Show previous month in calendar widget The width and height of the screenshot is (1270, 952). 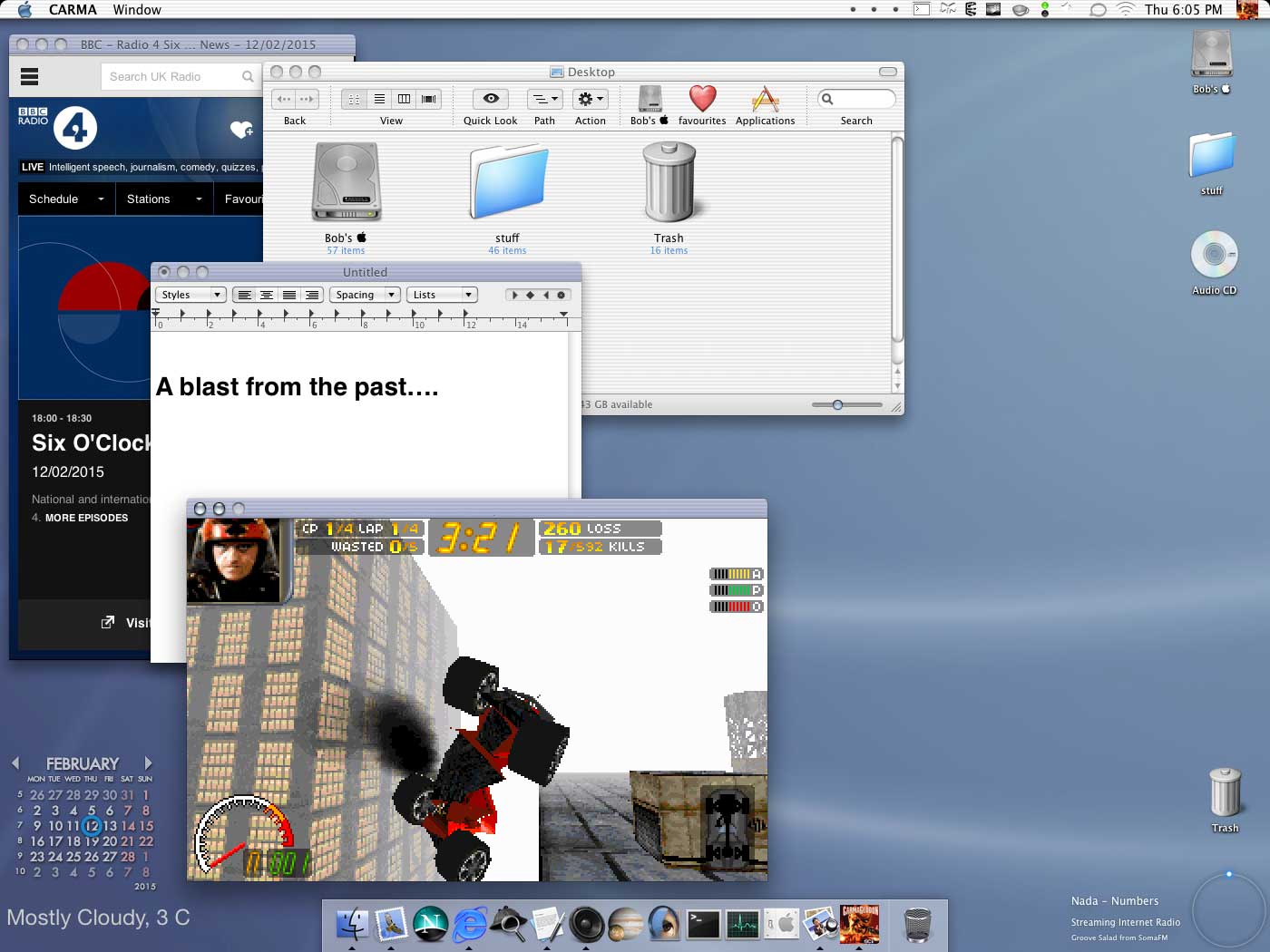coord(15,763)
